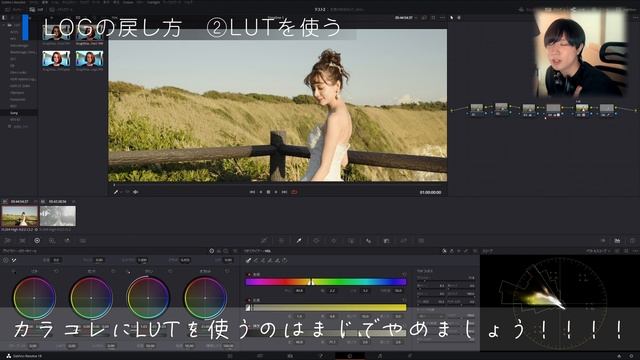Switch to the Color page tab
Image resolution: width=640 pixels, height=360 pixels.
click(349, 356)
